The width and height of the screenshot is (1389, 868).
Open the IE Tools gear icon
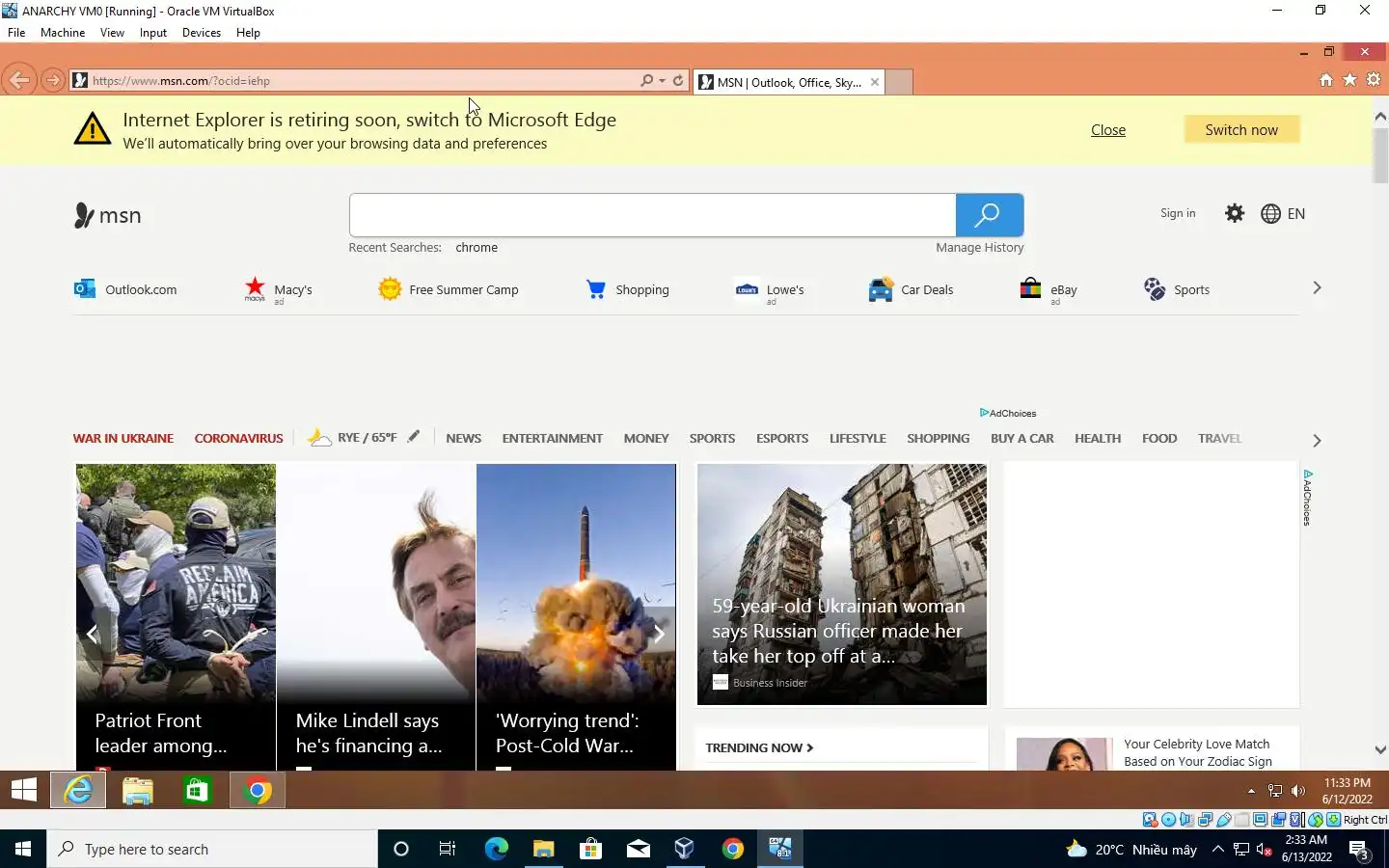(x=1374, y=80)
